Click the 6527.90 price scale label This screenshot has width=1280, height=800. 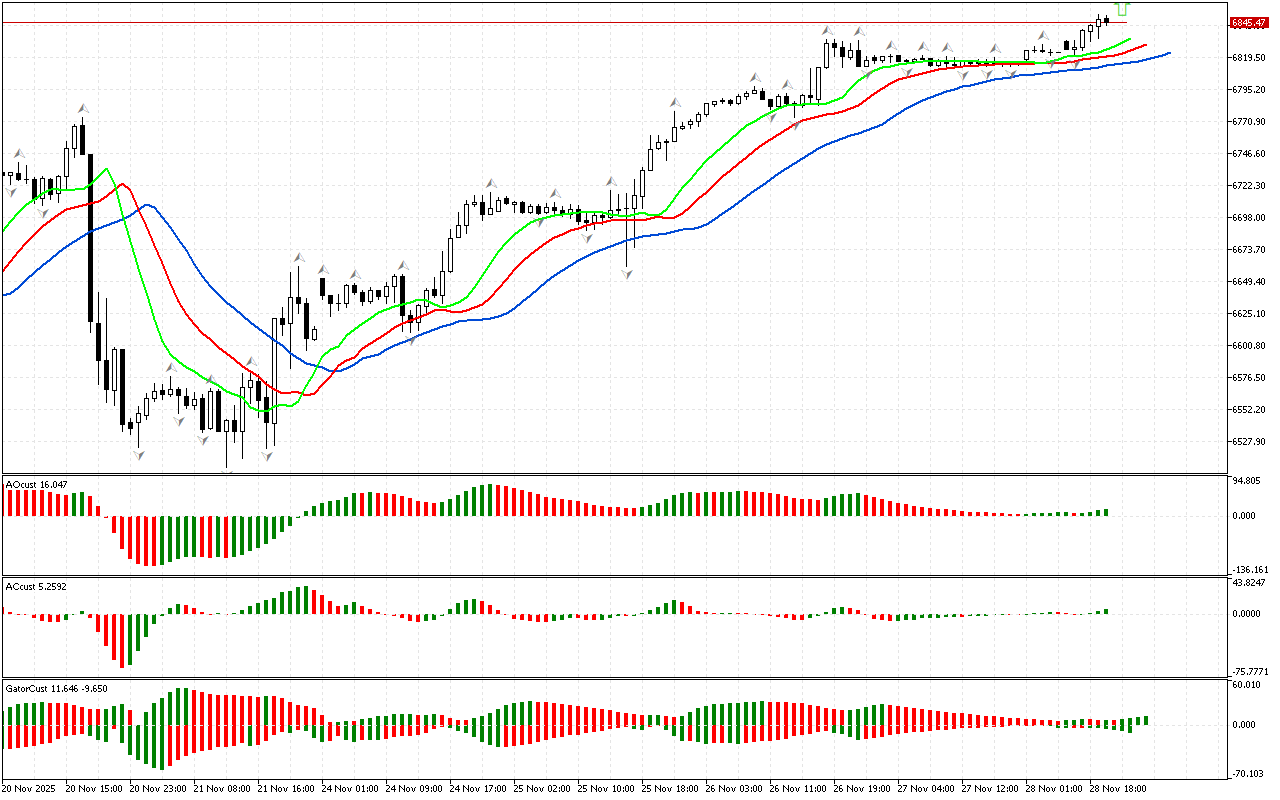tap(1249, 442)
